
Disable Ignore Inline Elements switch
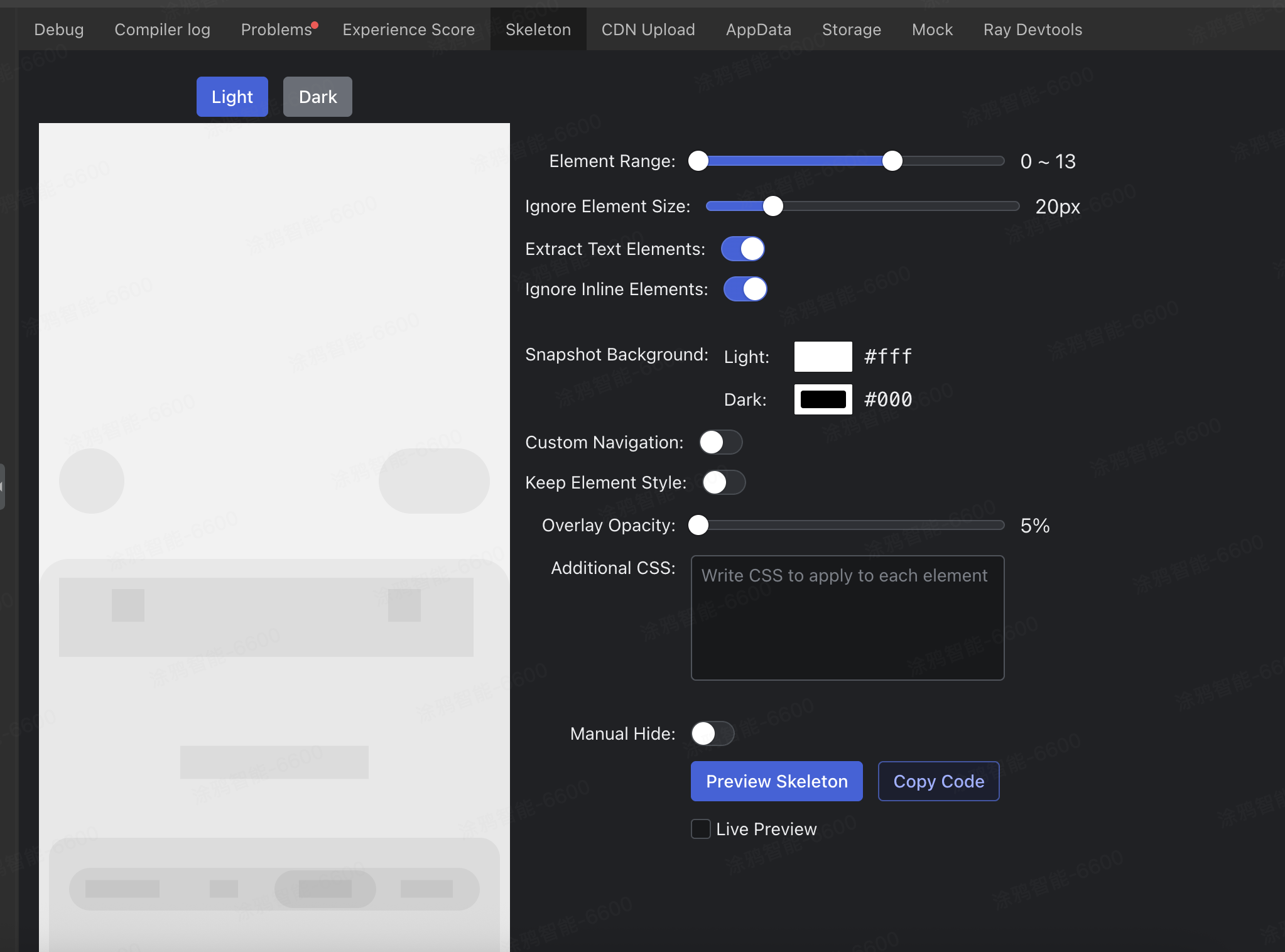pos(745,289)
